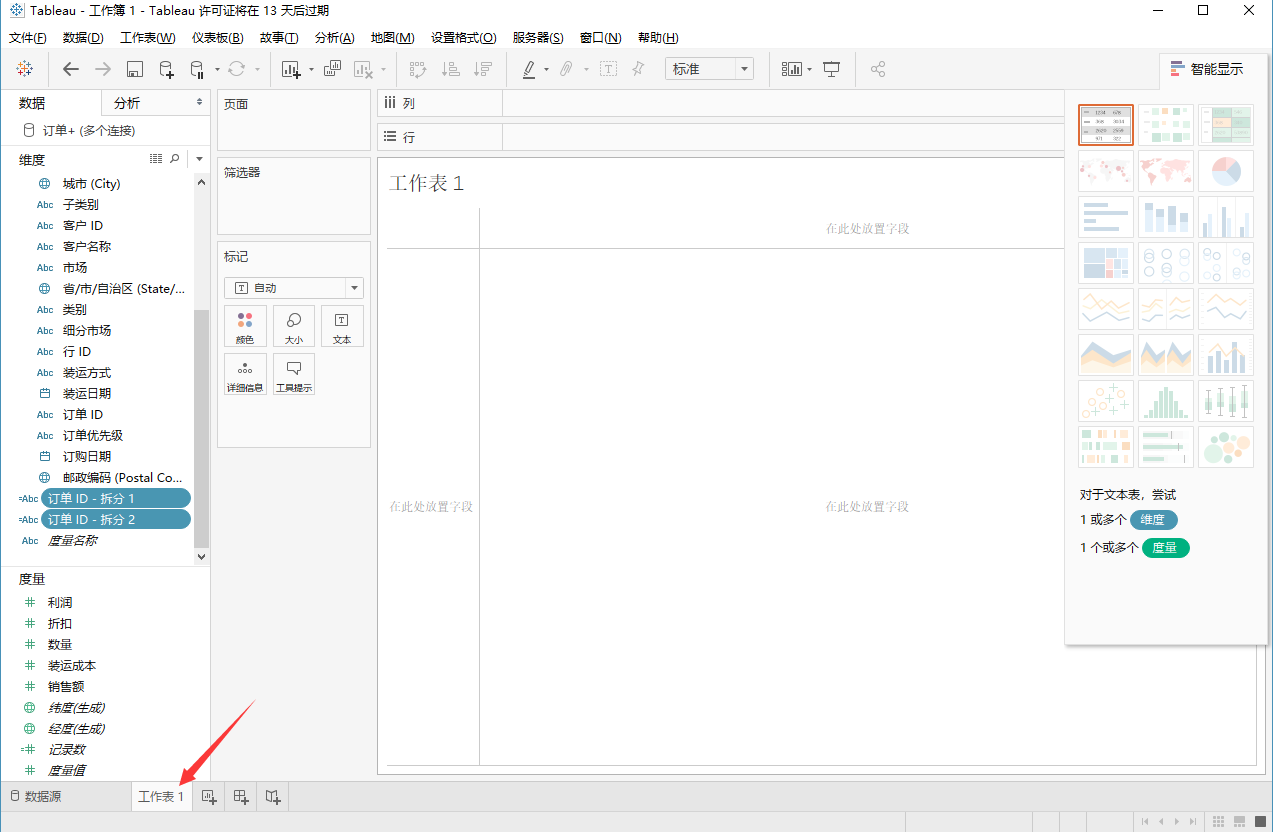Click the new worksheet tab icon at bottom
The image size is (1273, 832).
[x=209, y=797]
